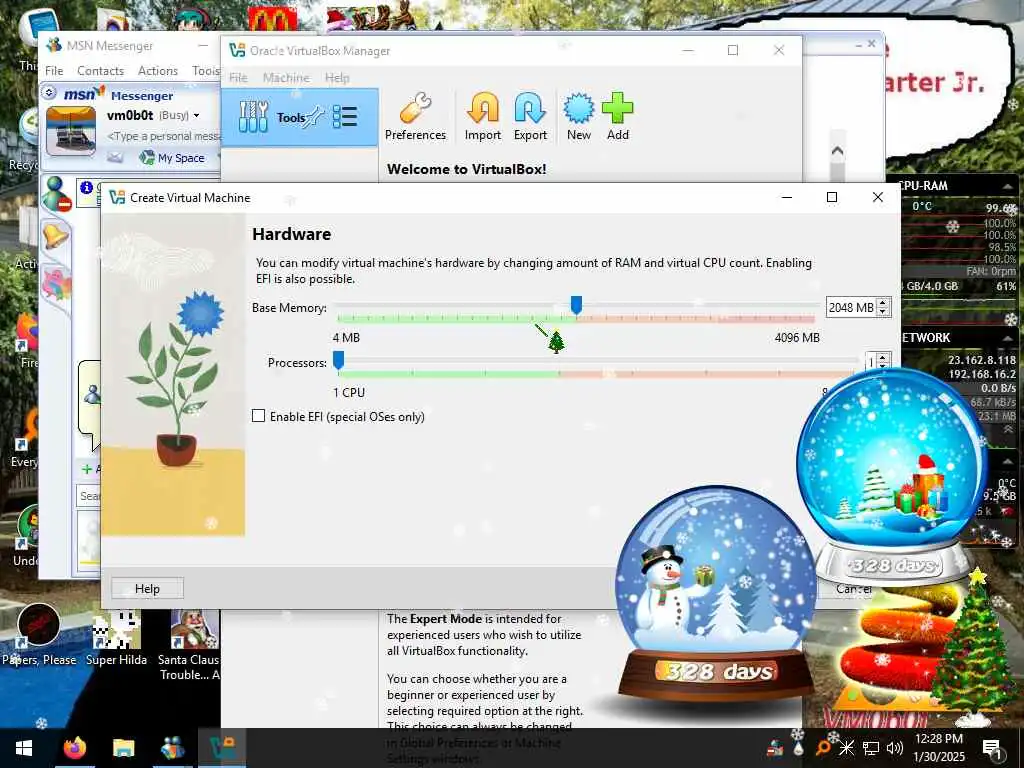This screenshot has width=1024, height=768.
Task: Click the Export appliance icon
Action: [530, 118]
